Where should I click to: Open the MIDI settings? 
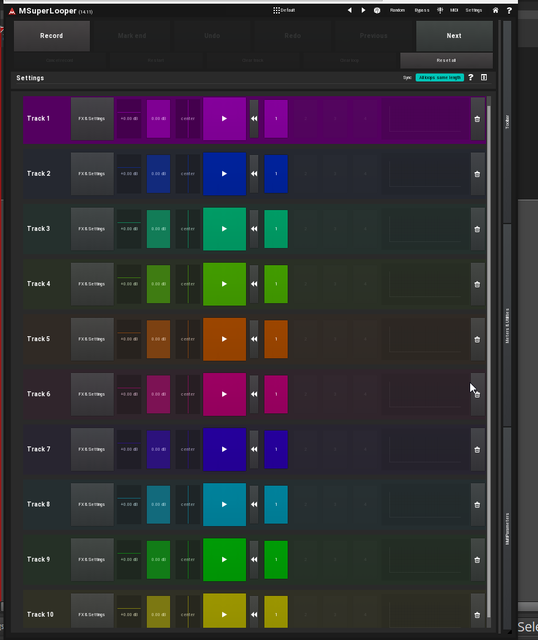(454, 10)
